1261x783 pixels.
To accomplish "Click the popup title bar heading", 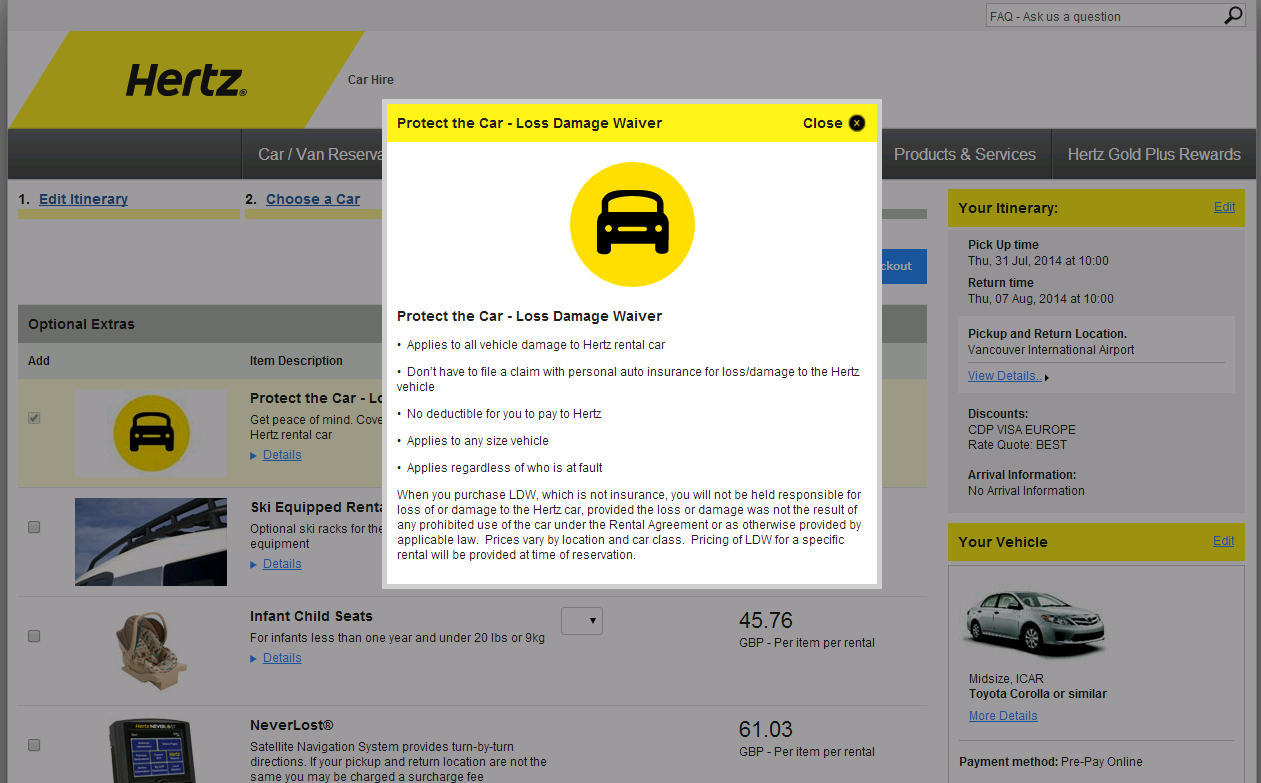I will (529, 123).
